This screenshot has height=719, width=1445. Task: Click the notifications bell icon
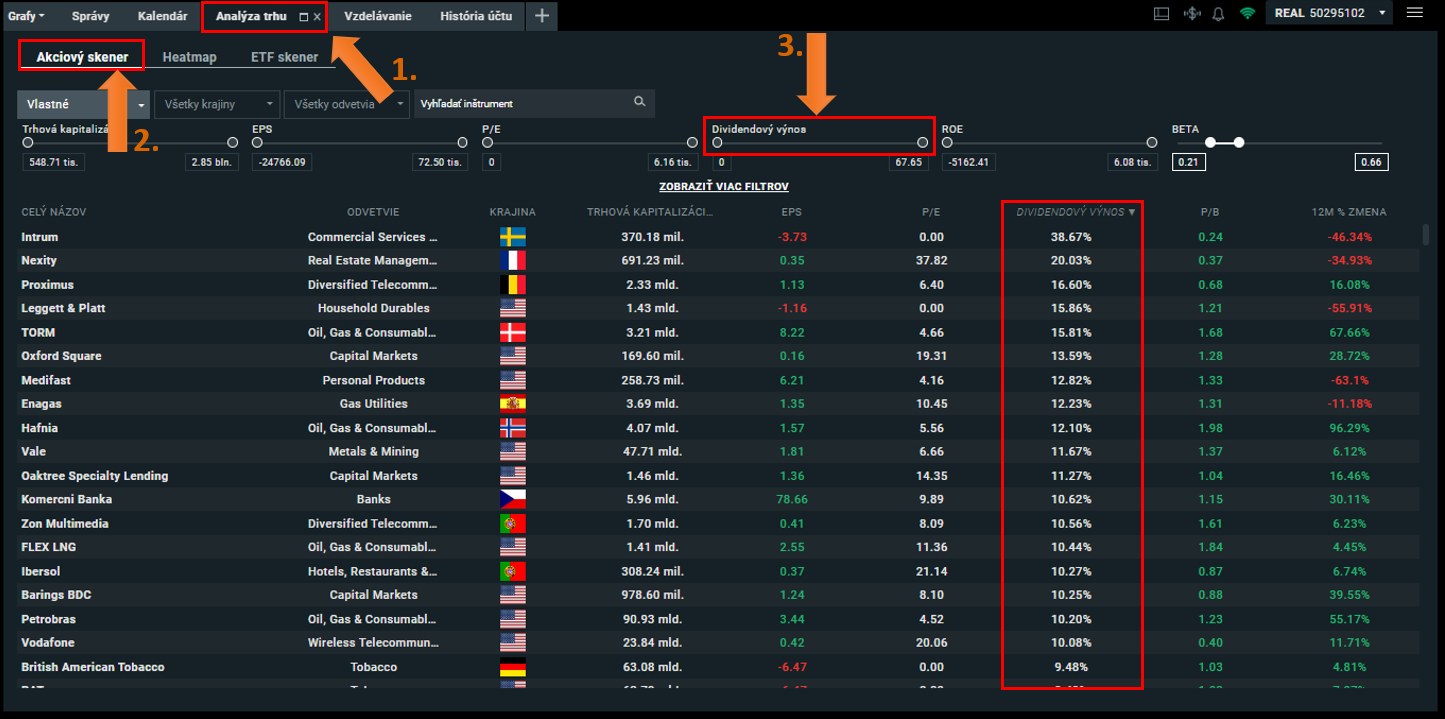click(1218, 14)
